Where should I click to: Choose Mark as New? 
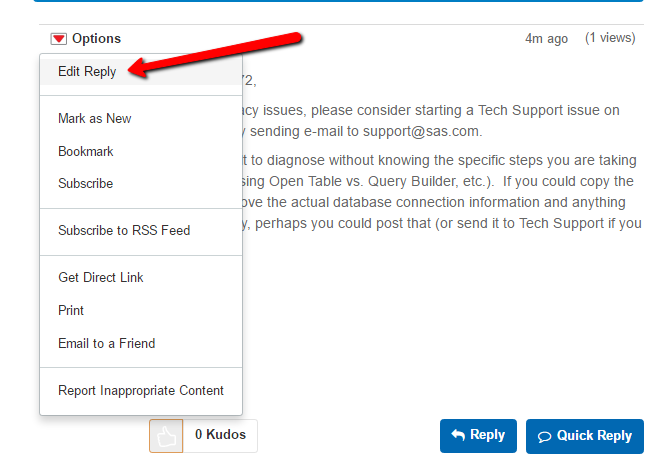pos(95,119)
